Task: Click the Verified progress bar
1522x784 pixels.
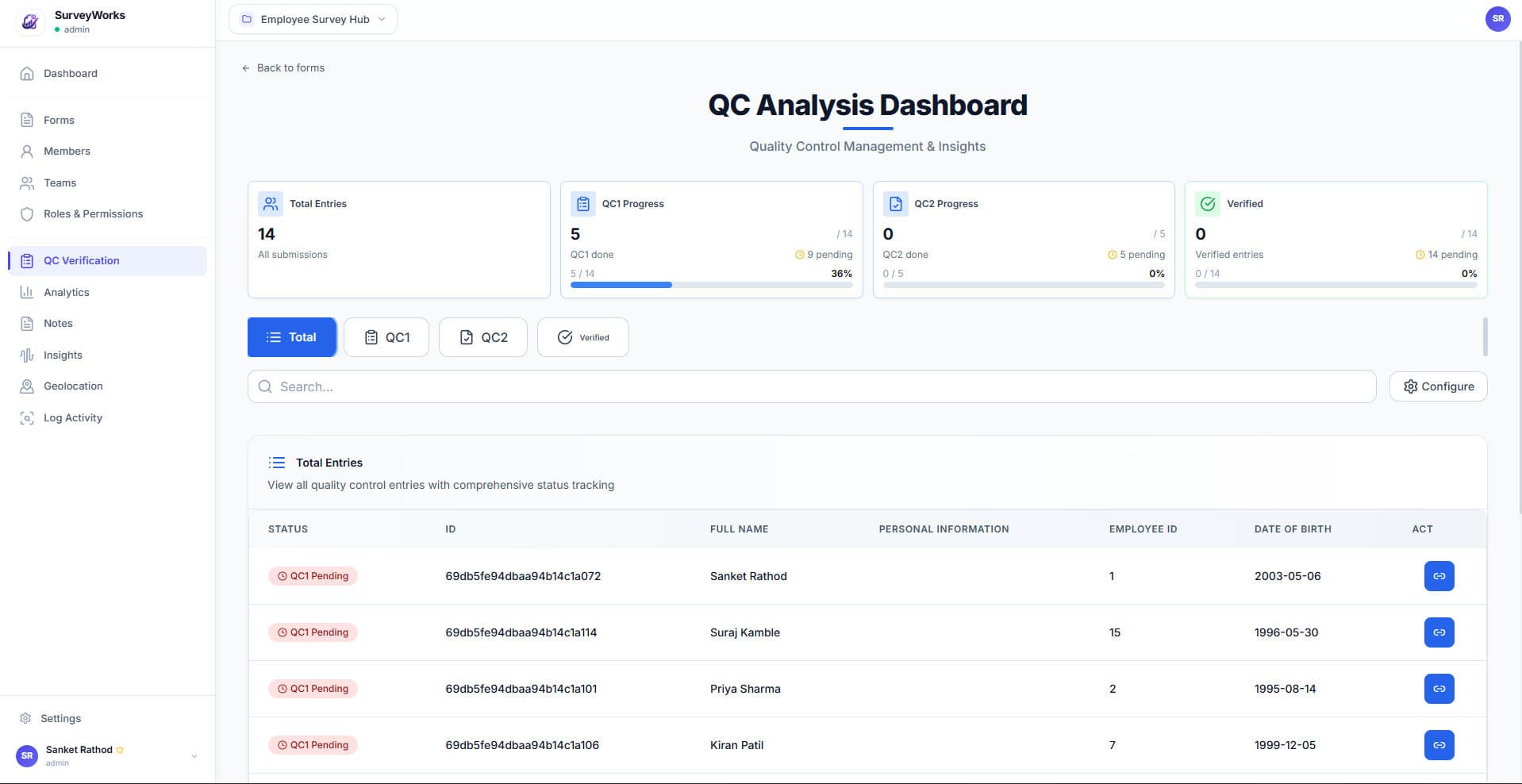Action: click(1336, 285)
